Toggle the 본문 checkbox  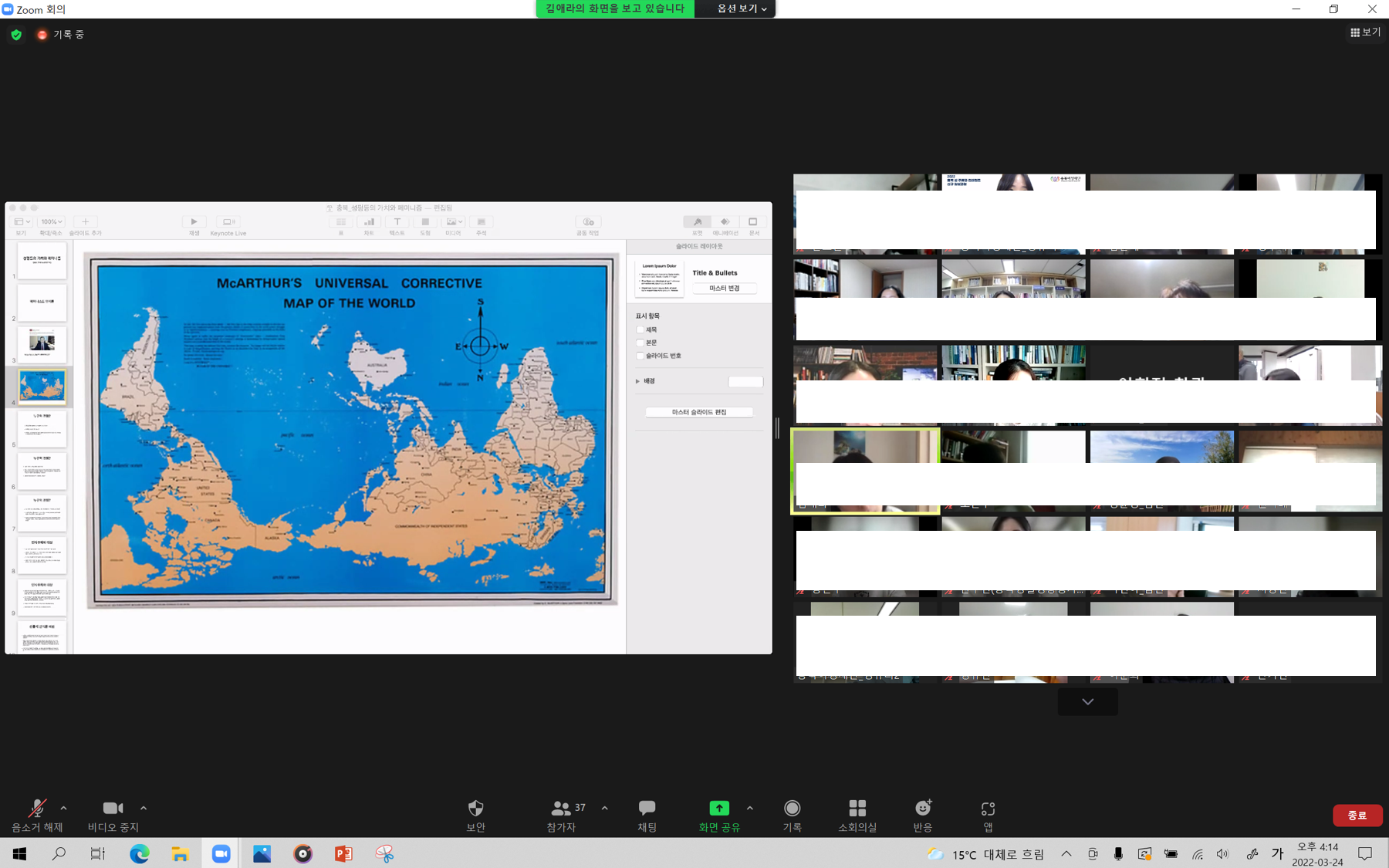(640, 343)
